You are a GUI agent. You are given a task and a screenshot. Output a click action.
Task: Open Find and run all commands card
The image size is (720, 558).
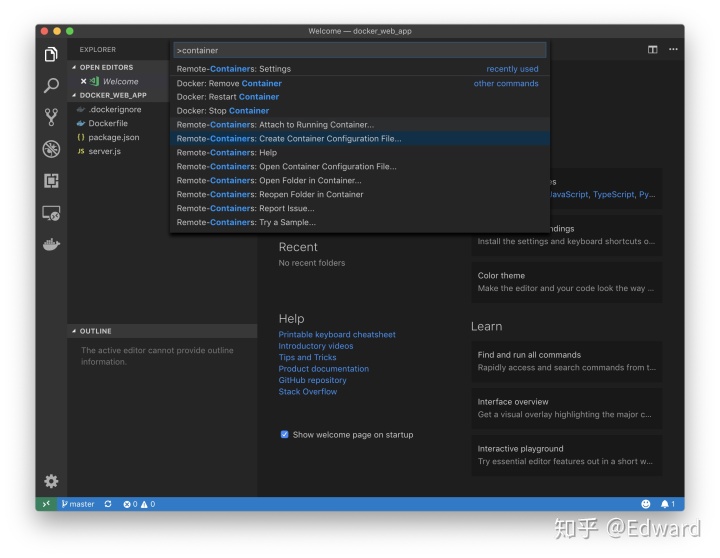click(x=566, y=361)
